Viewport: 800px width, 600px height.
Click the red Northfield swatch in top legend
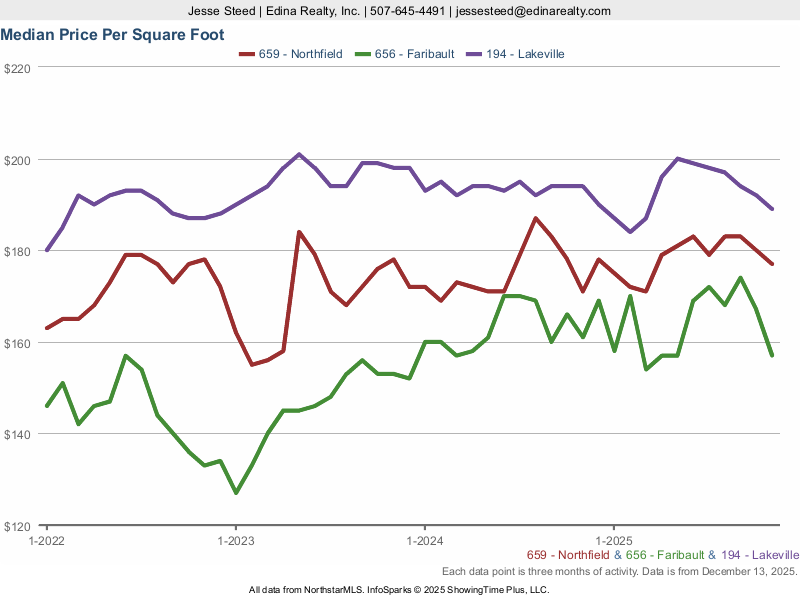point(247,54)
